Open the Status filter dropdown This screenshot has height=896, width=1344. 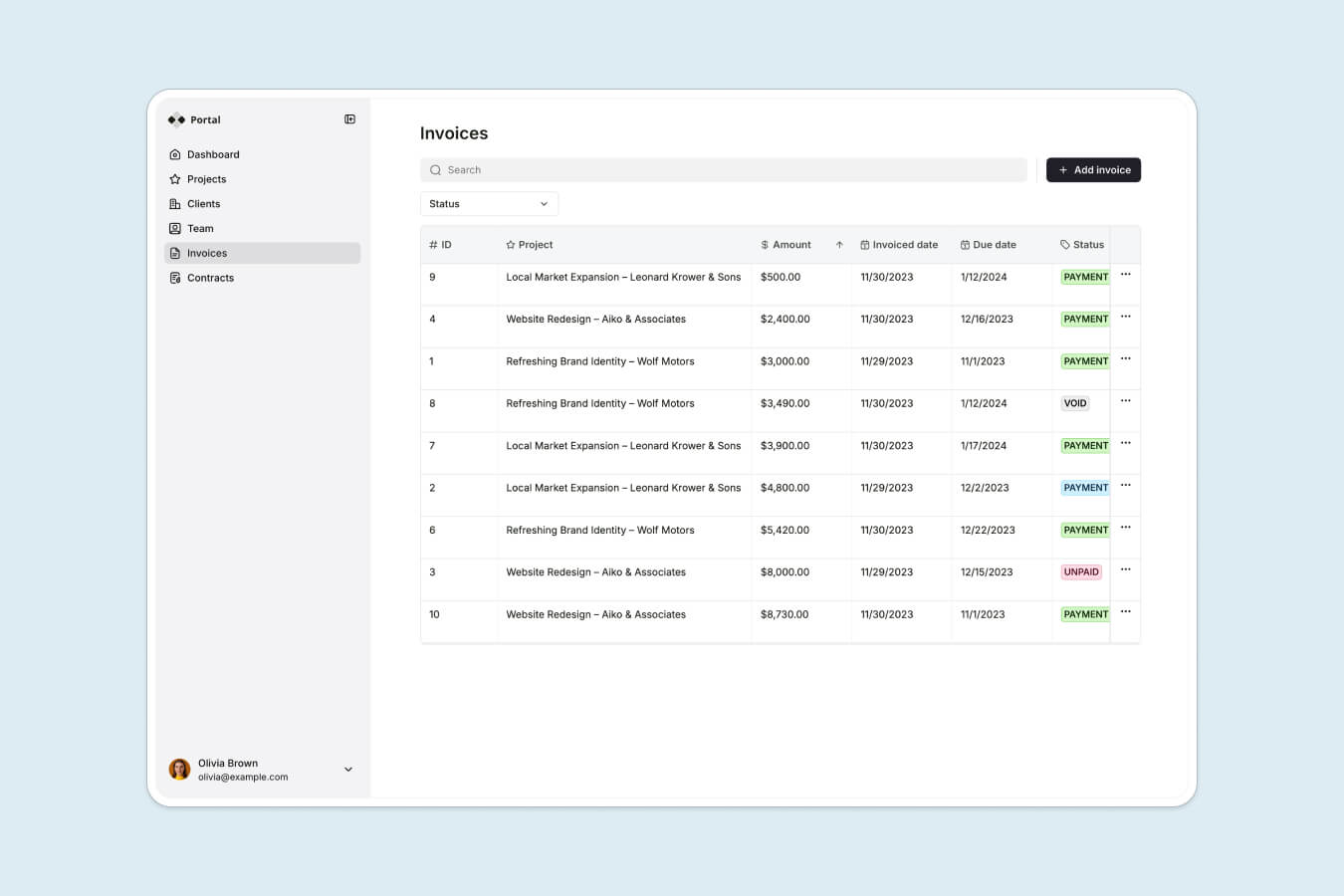point(489,204)
